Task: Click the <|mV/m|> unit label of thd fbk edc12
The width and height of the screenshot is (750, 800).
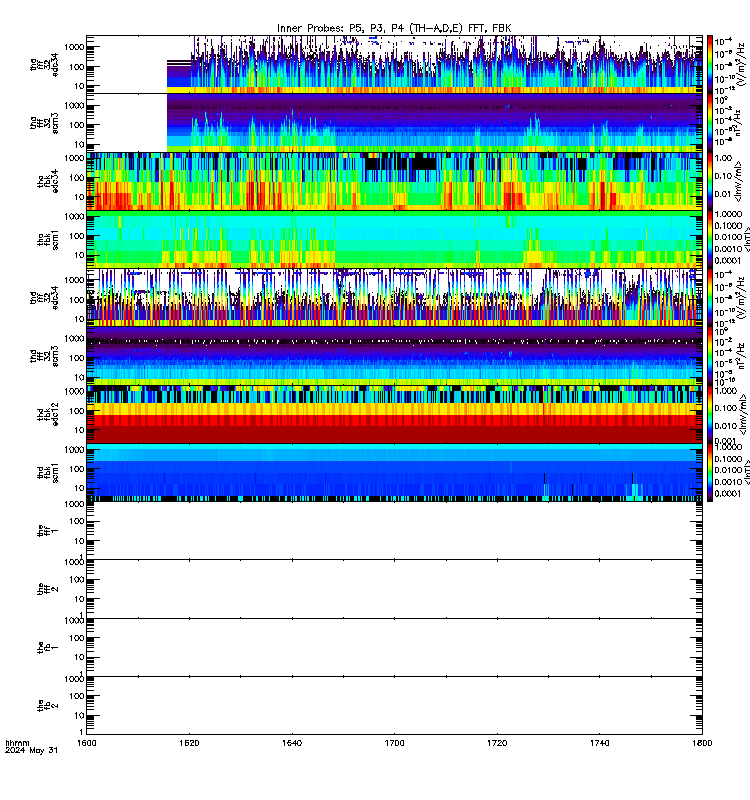Action: (x=745, y=414)
